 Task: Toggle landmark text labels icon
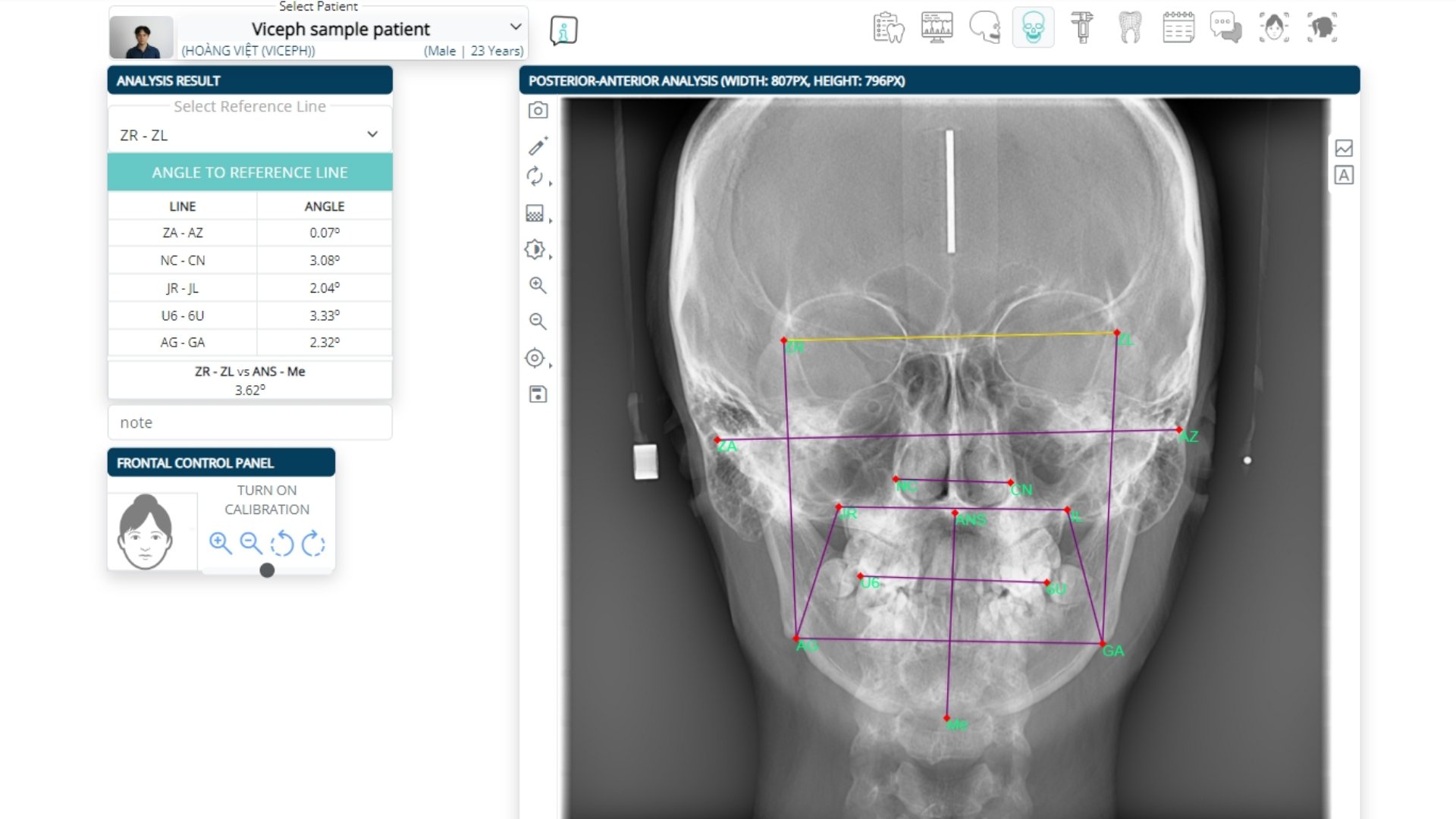coord(1344,176)
